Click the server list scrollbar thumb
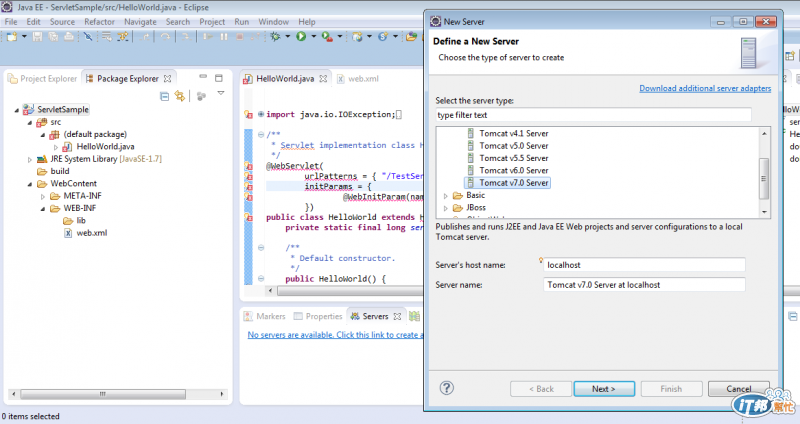 764,179
